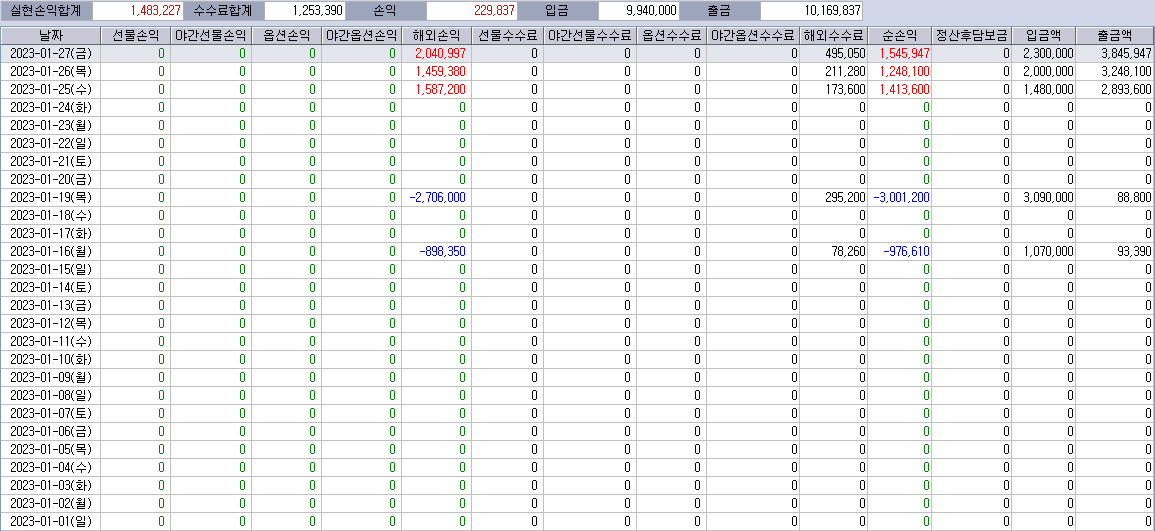Click the 정산후담보금 column header
The height and width of the screenshot is (531, 1155).
[x=973, y=35]
